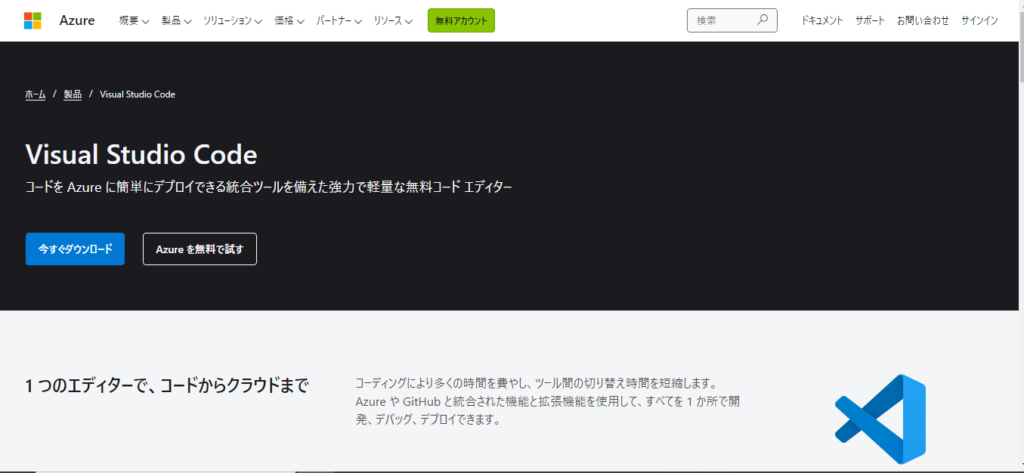Click Visual Studio Code breadcrumb text
Viewport: 1024px width, 473px height.
point(137,94)
